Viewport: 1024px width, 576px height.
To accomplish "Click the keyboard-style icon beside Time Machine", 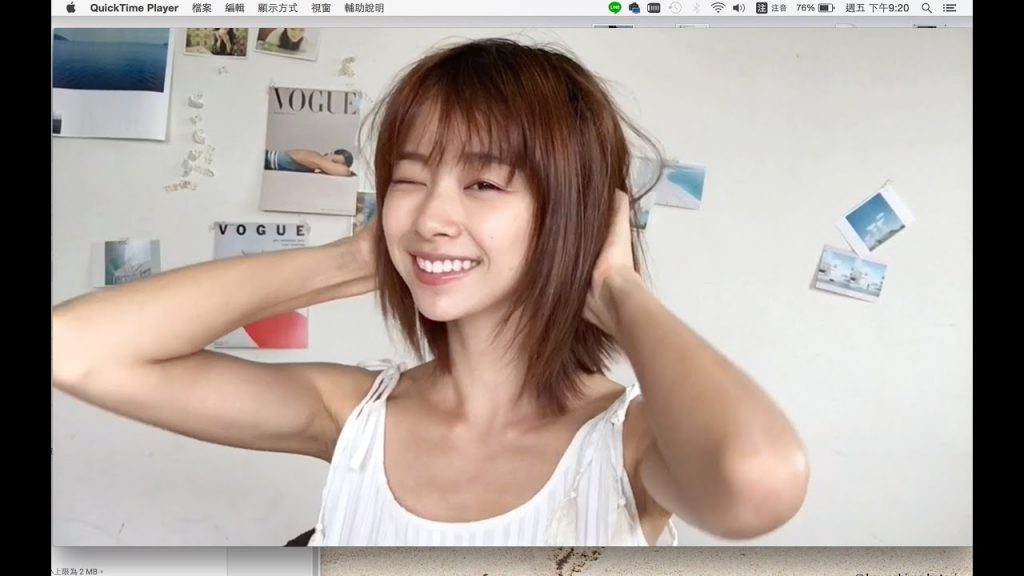I will pos(654,8).
